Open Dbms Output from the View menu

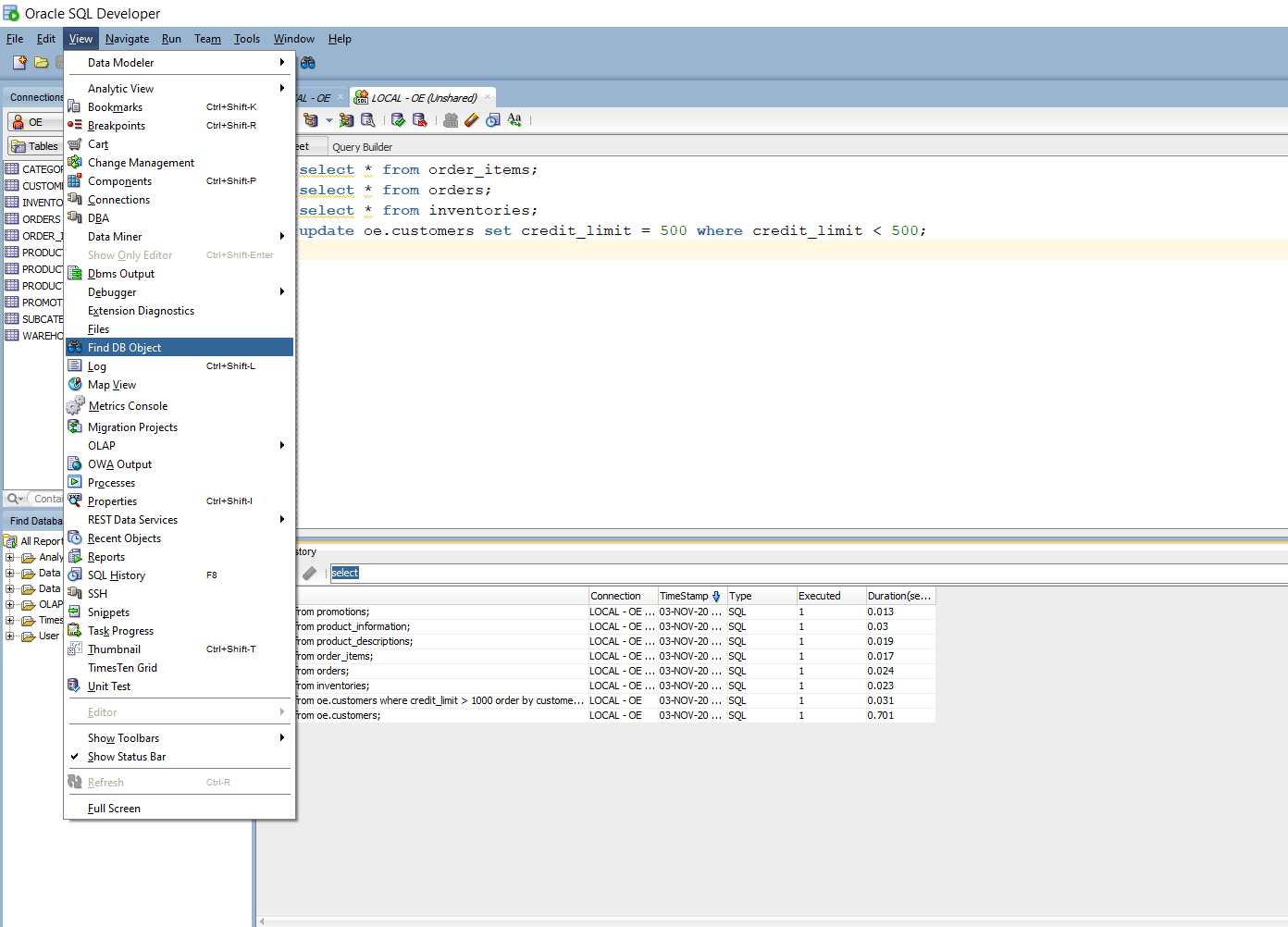point(180,274)
